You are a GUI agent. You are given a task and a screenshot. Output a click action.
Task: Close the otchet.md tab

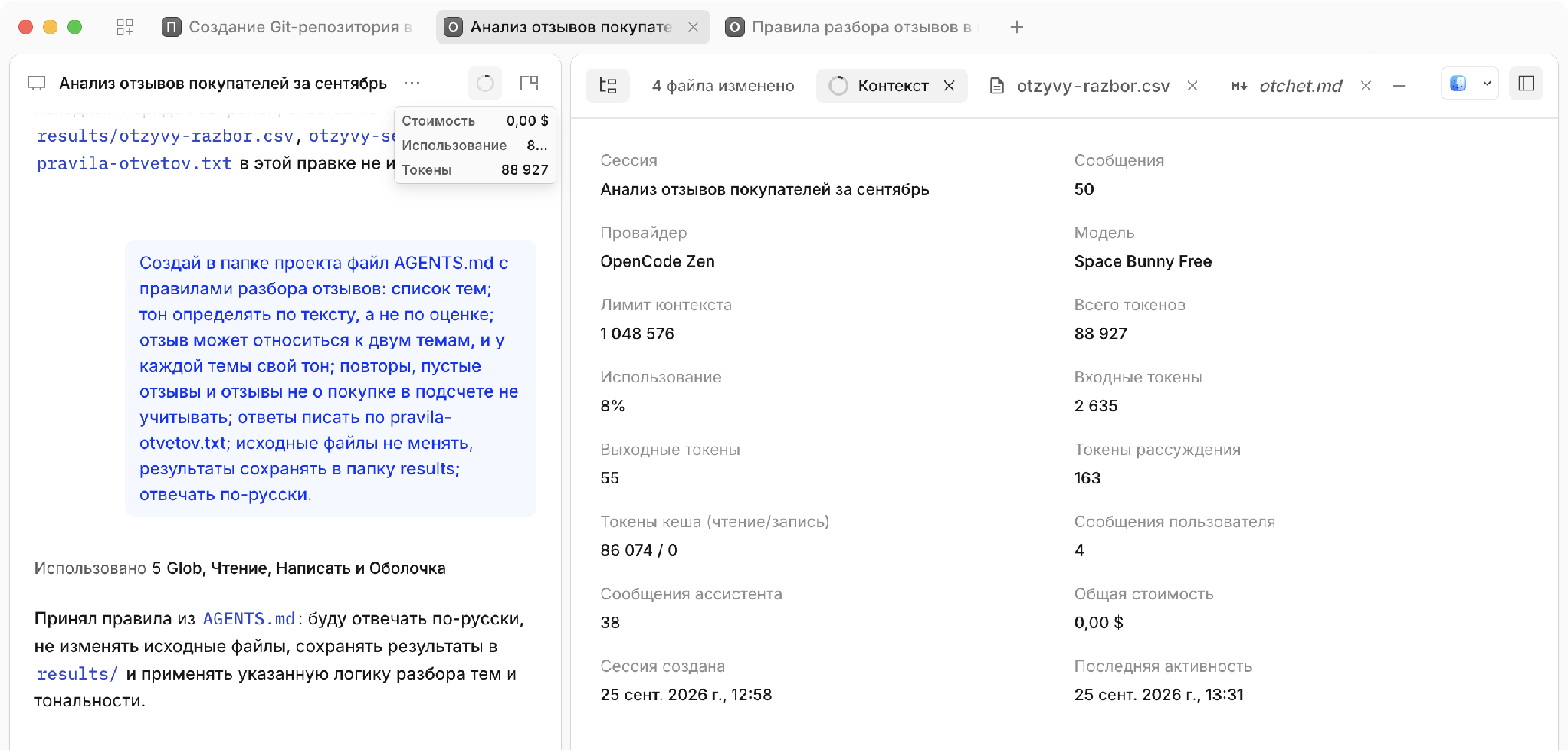[1366, 86]
